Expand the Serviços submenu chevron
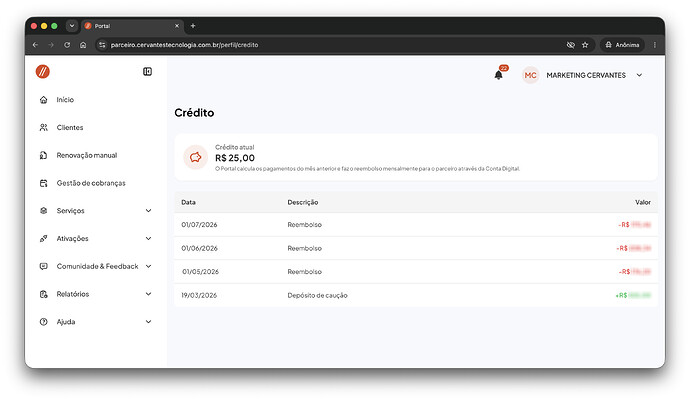Image resolution: width=690 pixels, height=401 pixels. coord(148,211)
